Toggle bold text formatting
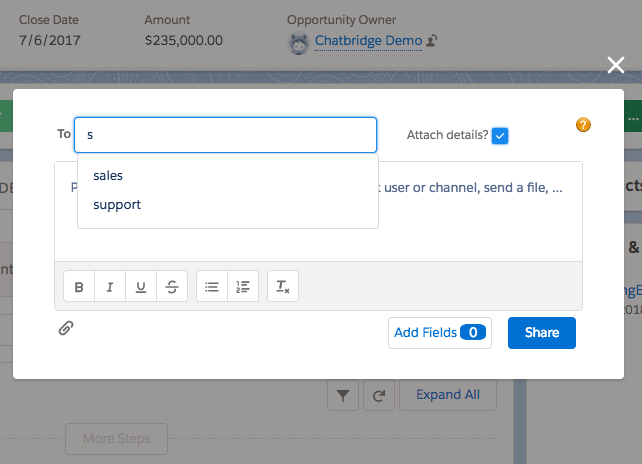The height and width of the screenshot is (464, 642). pyautogui.click(x=79, y=287)
